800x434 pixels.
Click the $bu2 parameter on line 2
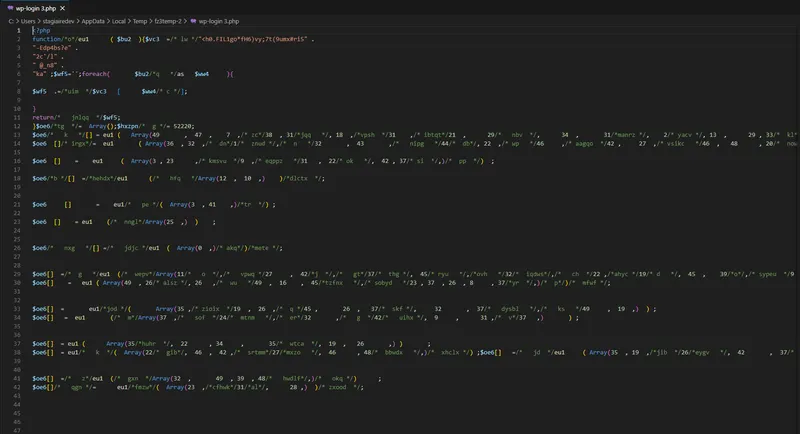click(124, 39)
